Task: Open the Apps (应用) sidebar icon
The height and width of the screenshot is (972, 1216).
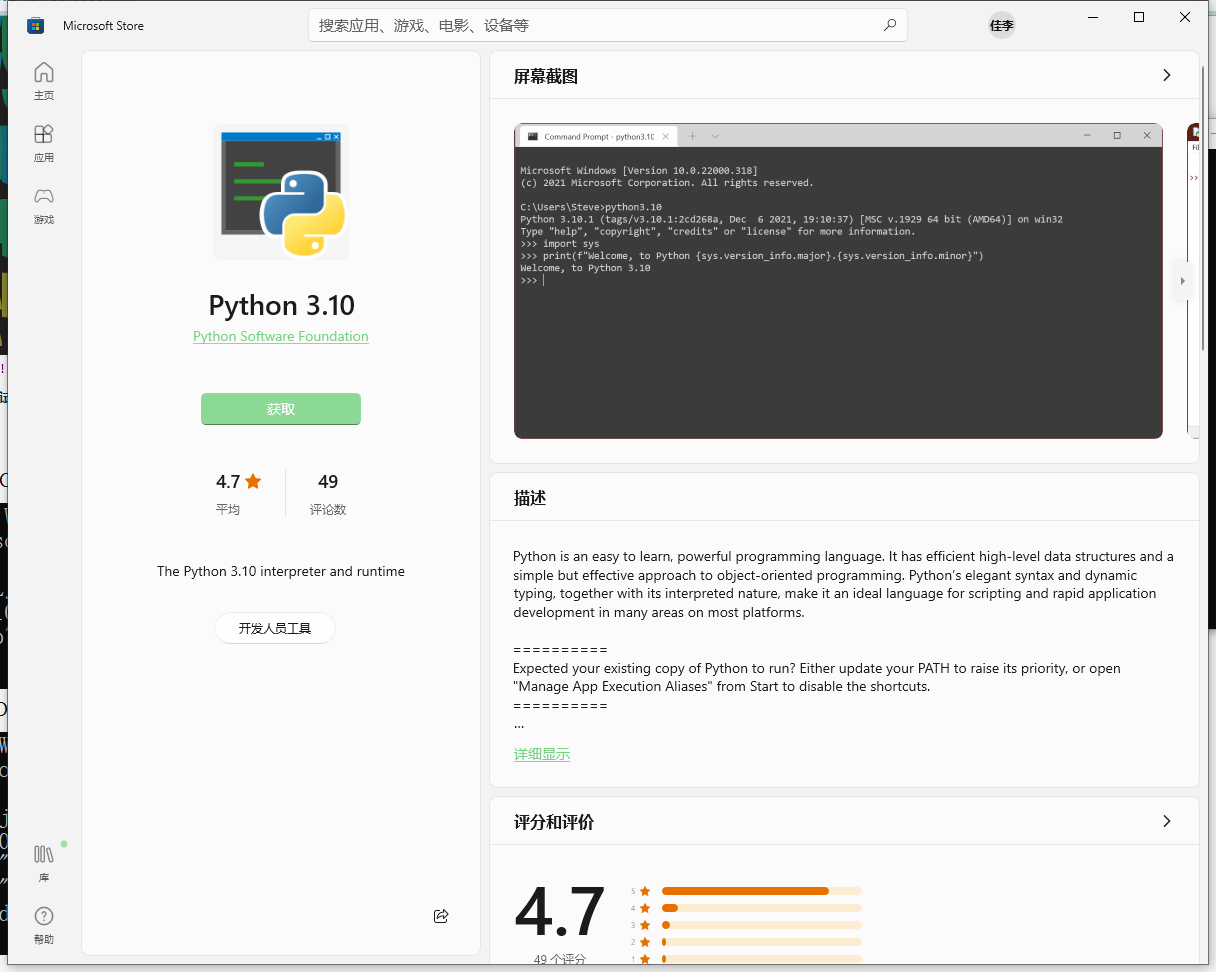Action: click(x=44, y=143)
